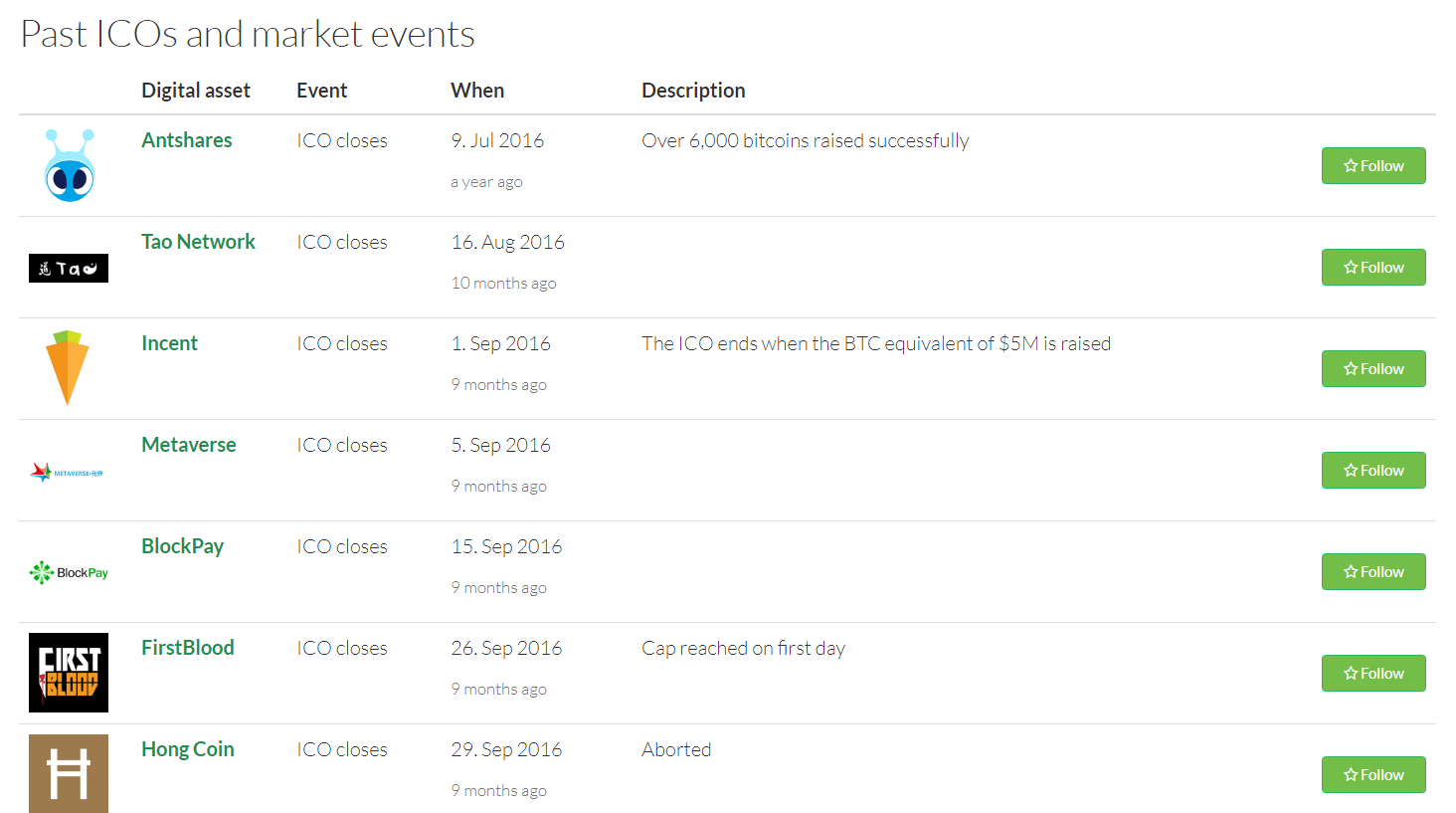Open the Incent asset page

click(x=169, y=342)
